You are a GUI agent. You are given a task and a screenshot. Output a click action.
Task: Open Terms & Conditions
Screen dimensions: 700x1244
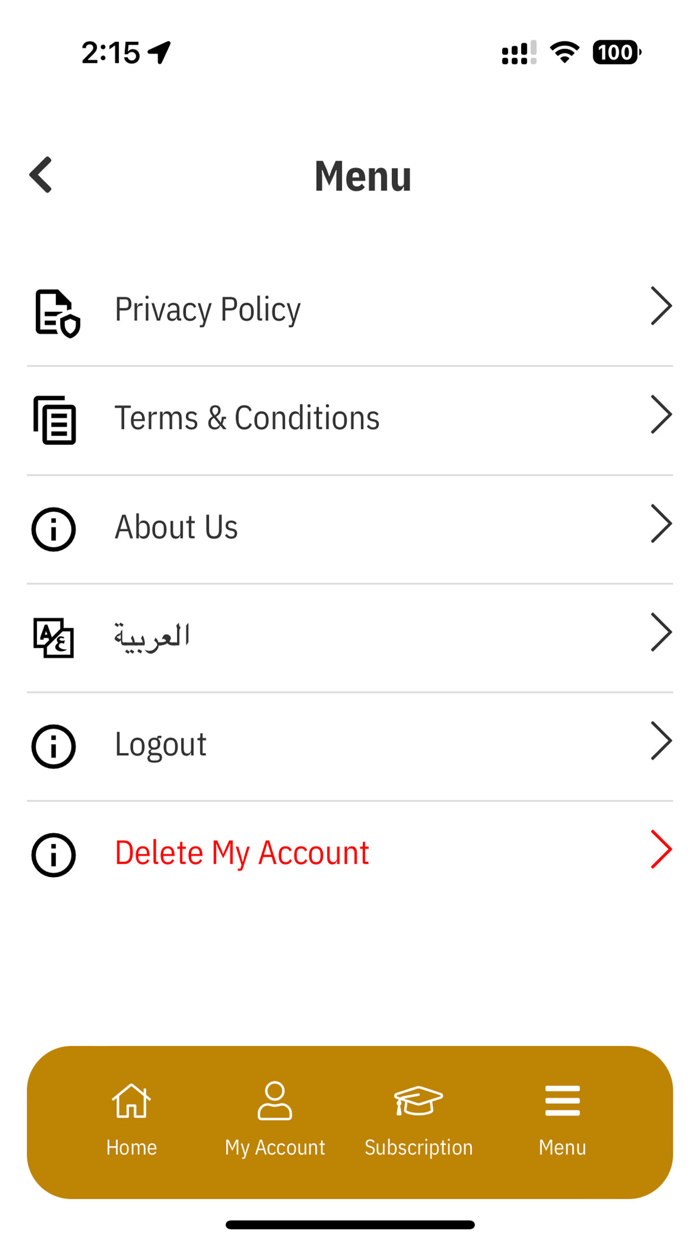point(247,418)
